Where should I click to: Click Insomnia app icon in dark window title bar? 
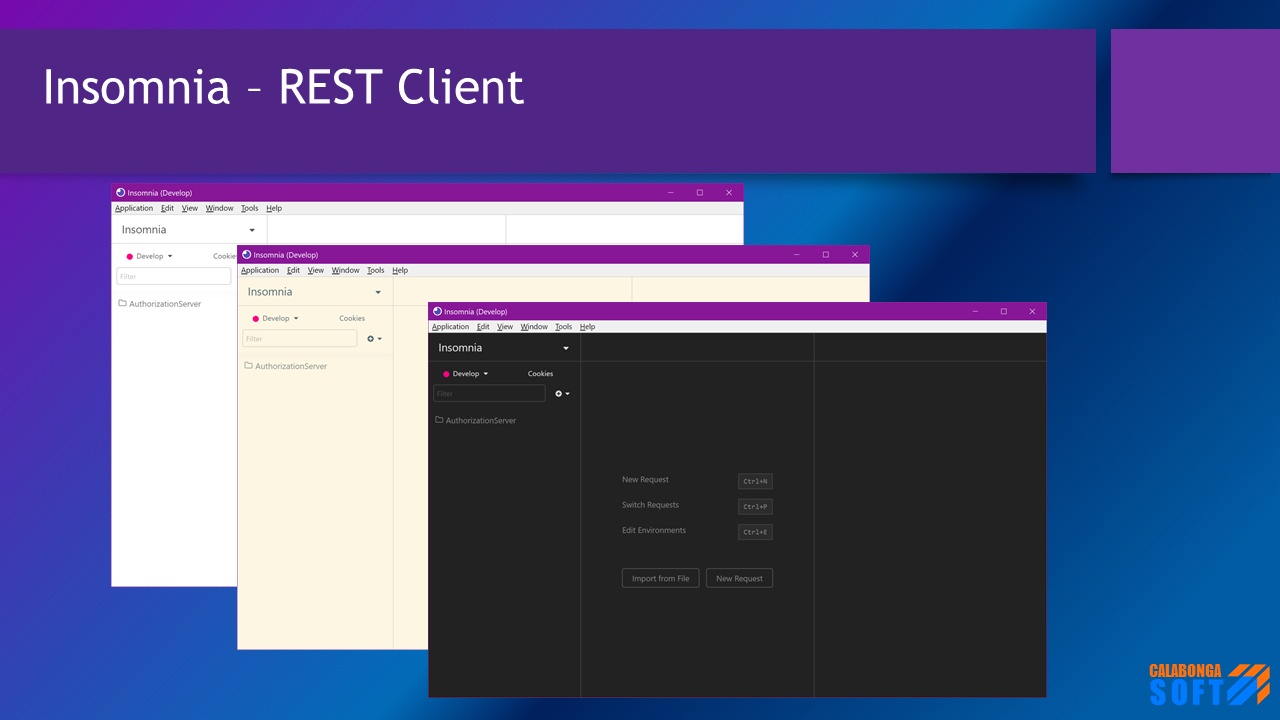(437, 311)
